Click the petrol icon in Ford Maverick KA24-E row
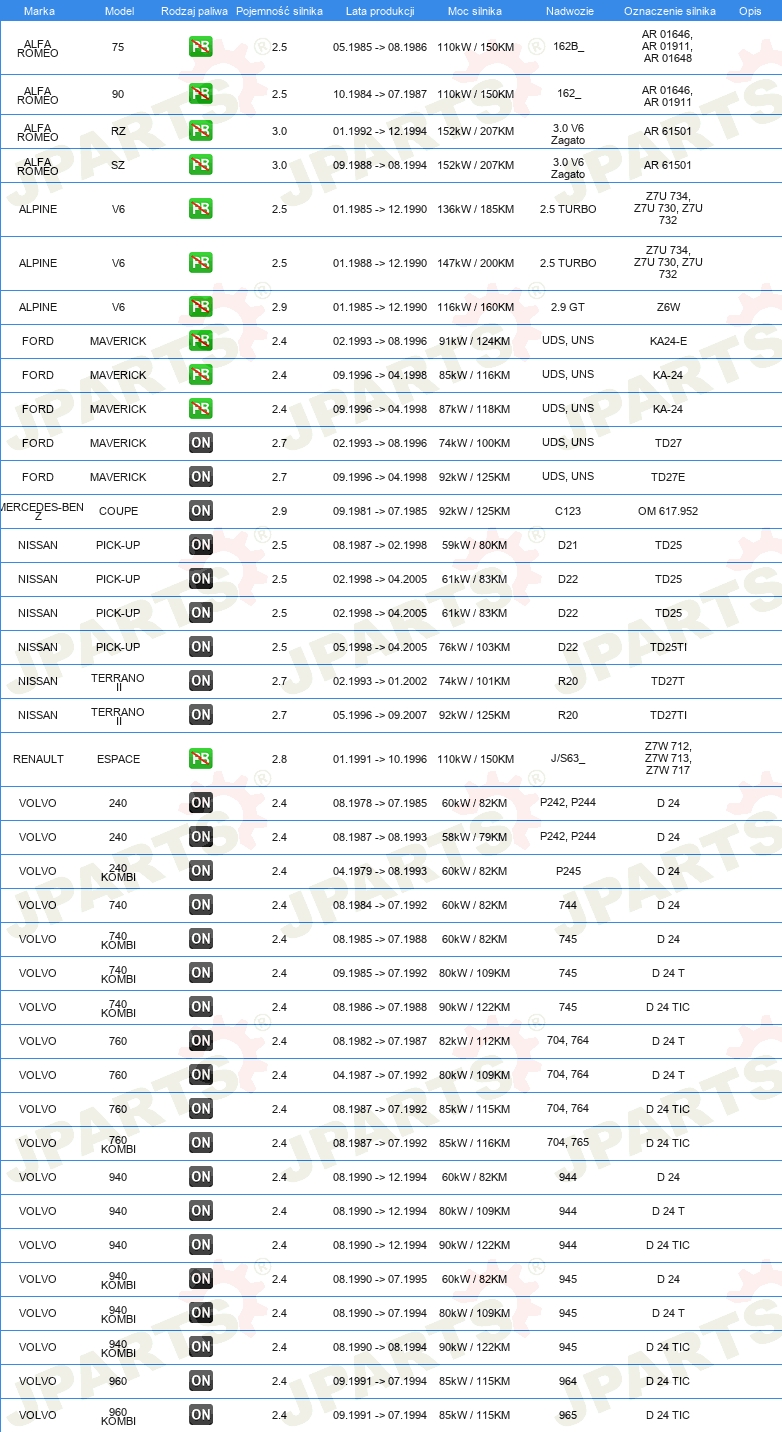The height and width of the screenshot is (1432, 782). tap(200, 341)
